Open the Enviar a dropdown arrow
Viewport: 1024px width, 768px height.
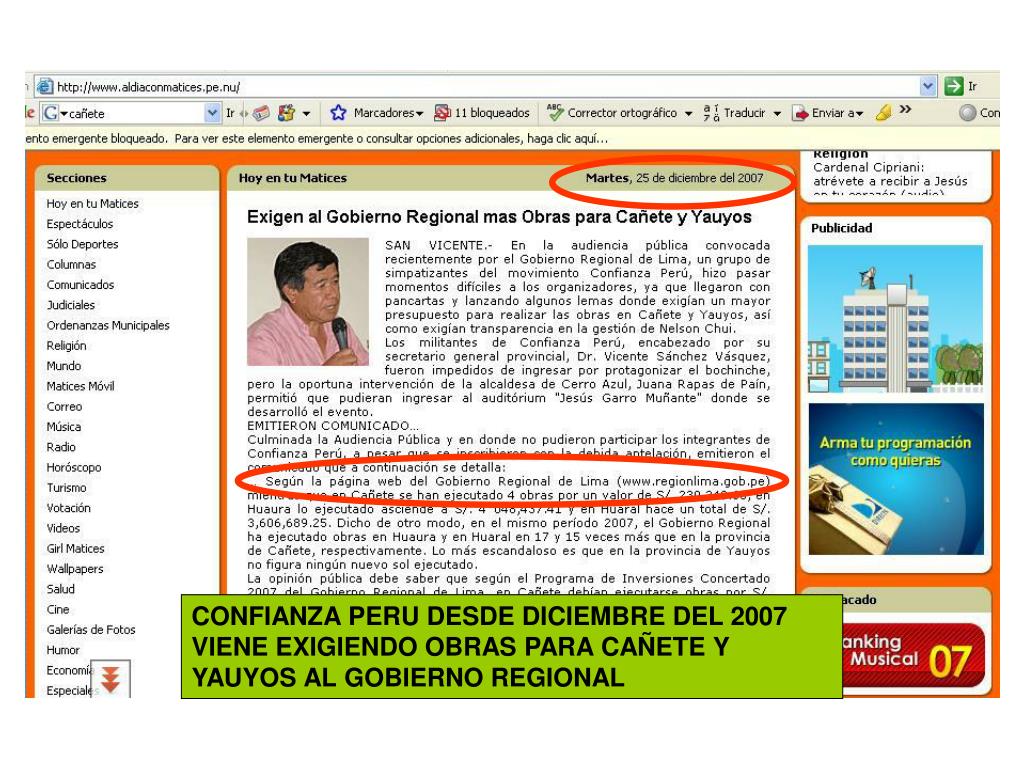pos(859,114)
